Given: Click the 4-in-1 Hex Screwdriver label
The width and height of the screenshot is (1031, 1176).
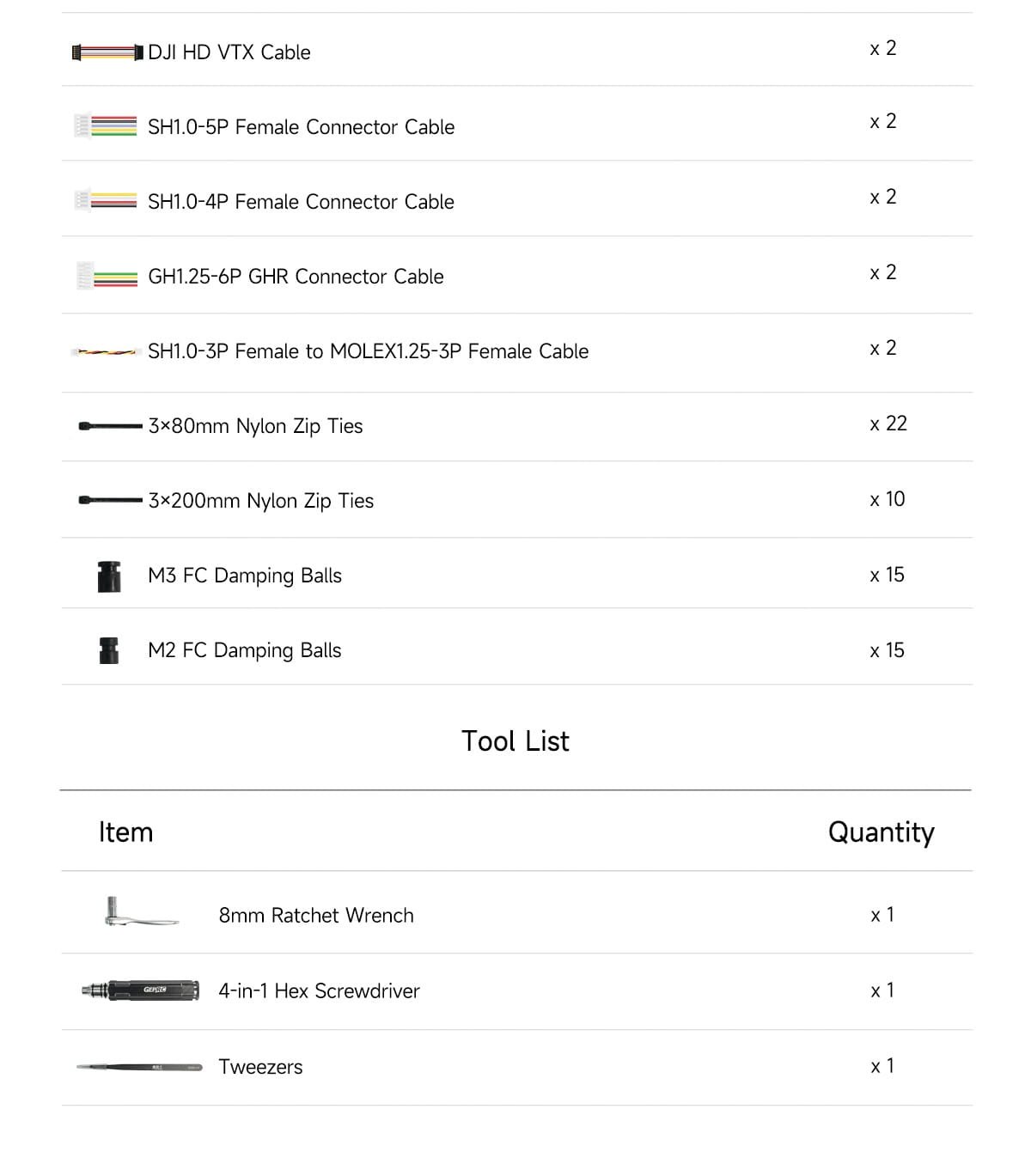Looking at the screenshot, I should [319, 991].
